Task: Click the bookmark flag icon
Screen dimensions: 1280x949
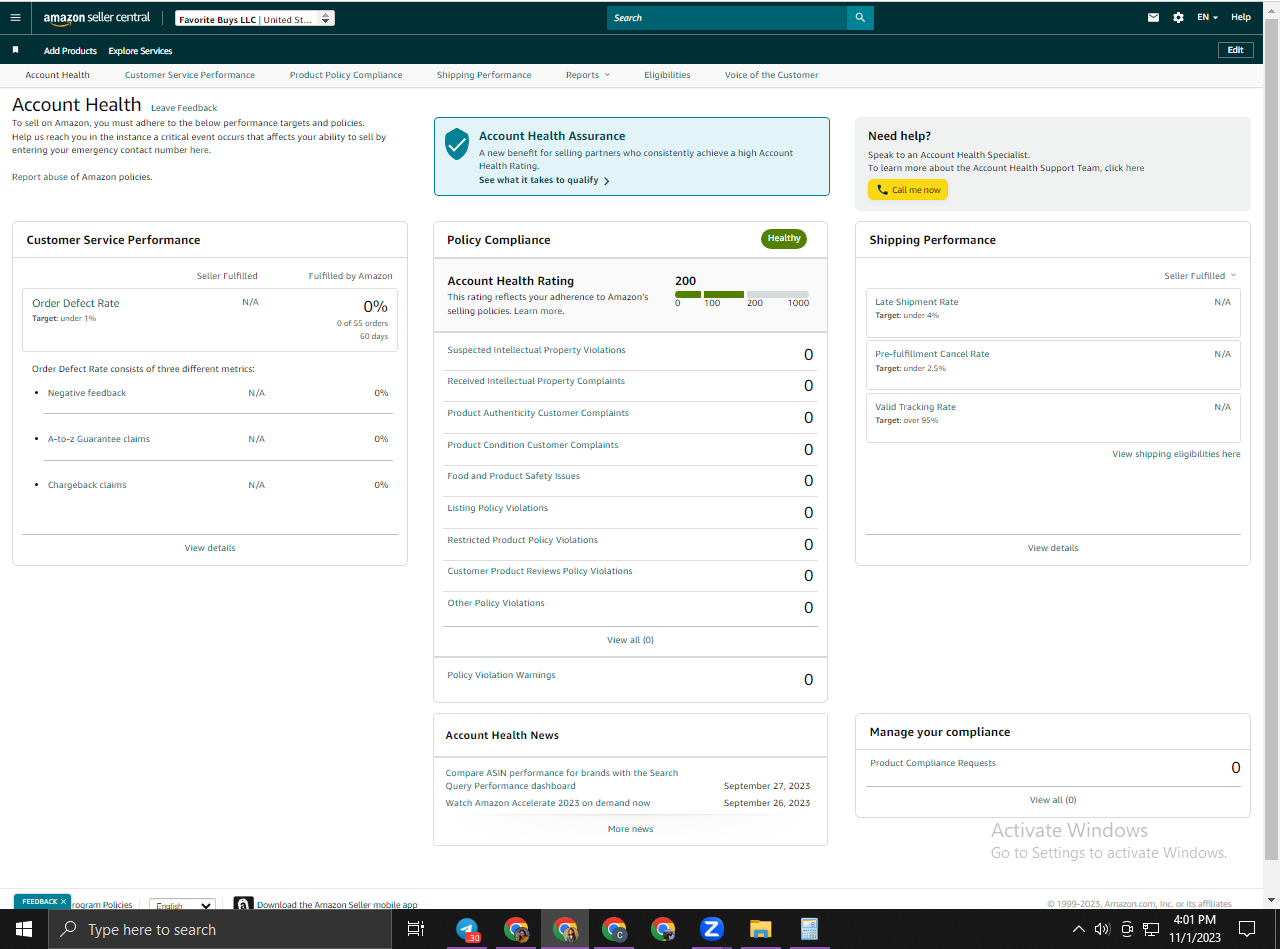Action: [x=15, y=50]
